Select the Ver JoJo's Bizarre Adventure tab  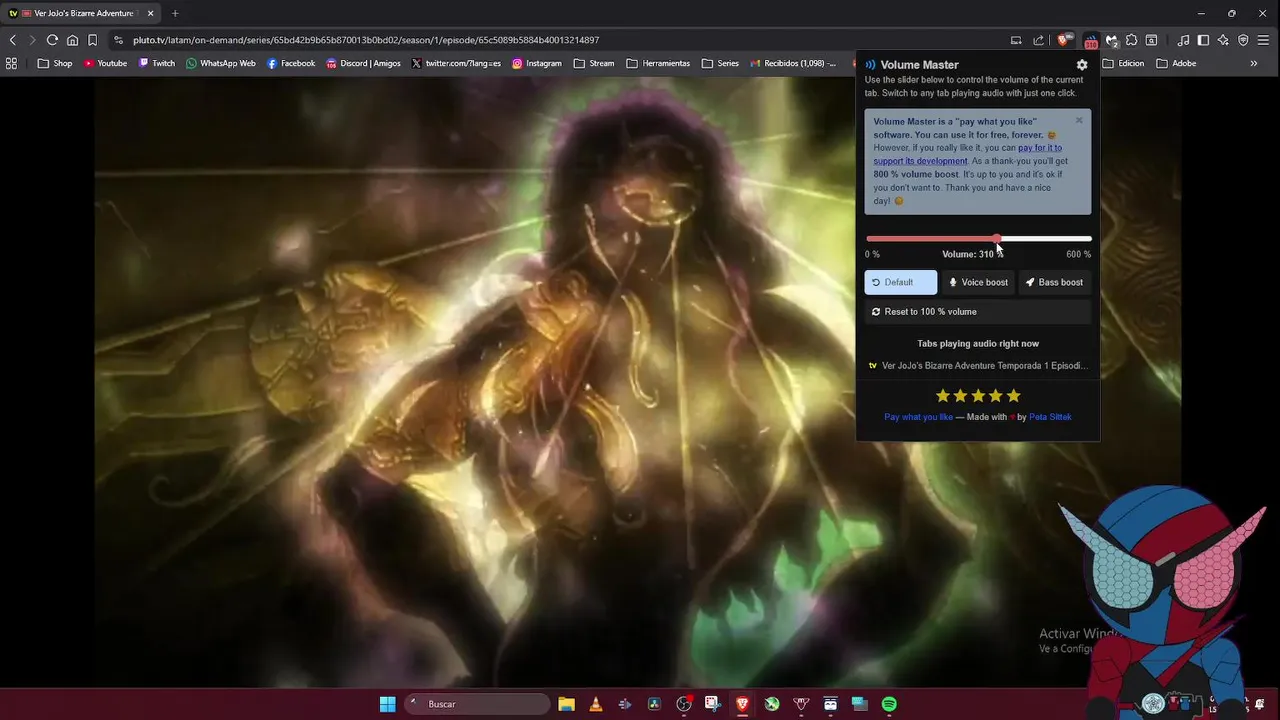point(82,13)
